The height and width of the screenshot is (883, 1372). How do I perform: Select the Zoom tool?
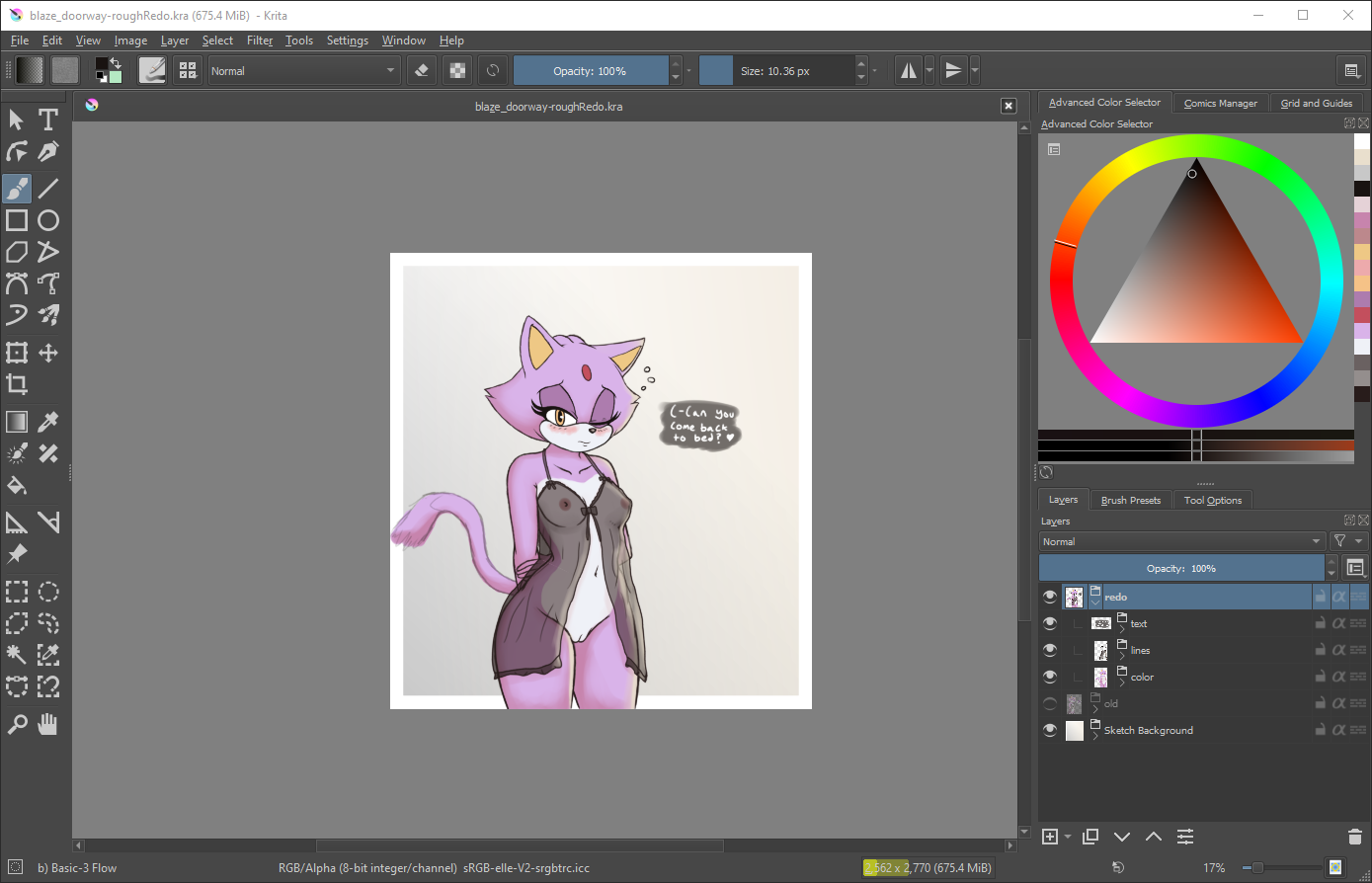coord(17,725)
